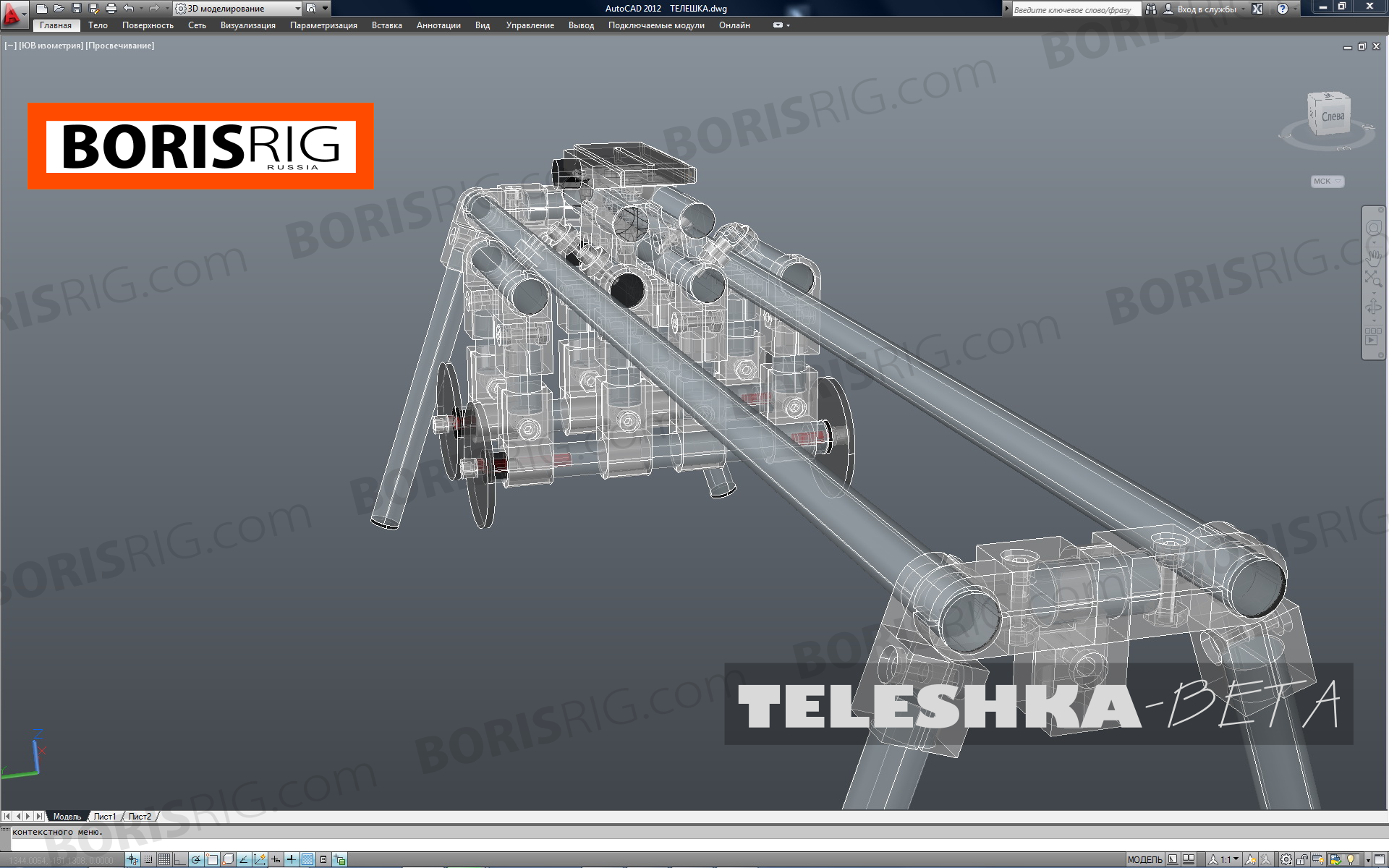The height and width of the screenshot is (868, 1389).
Task: Select the Аннотации ribbon tab
Action: click(438, 25)
